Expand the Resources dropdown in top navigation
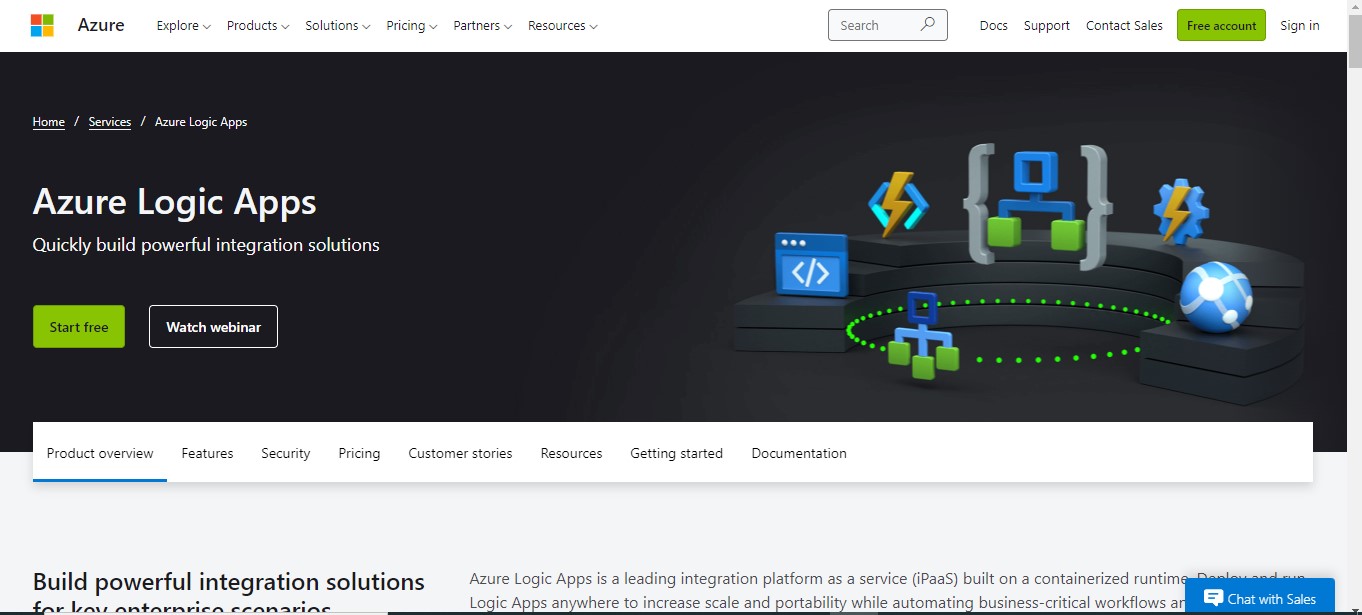This screenshot has width=1362, height=615. pos(563,26)
